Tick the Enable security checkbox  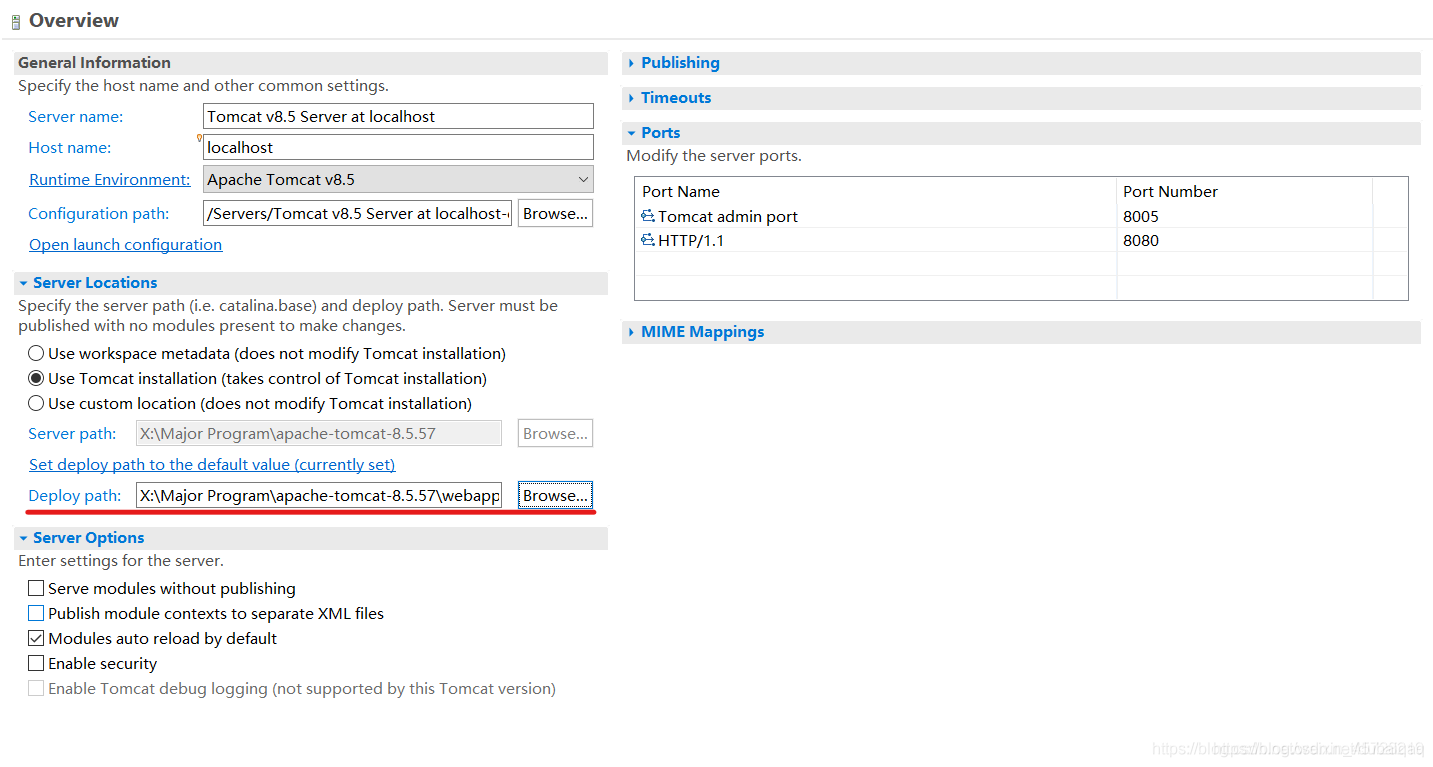click(x=36, y=663)
